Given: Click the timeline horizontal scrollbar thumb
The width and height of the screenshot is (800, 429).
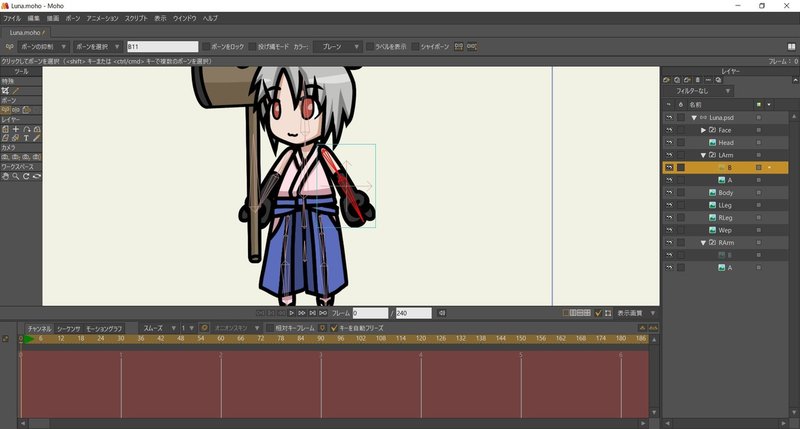Looking at the screenshot, I should pyautogui.click(x=39, y=423).
